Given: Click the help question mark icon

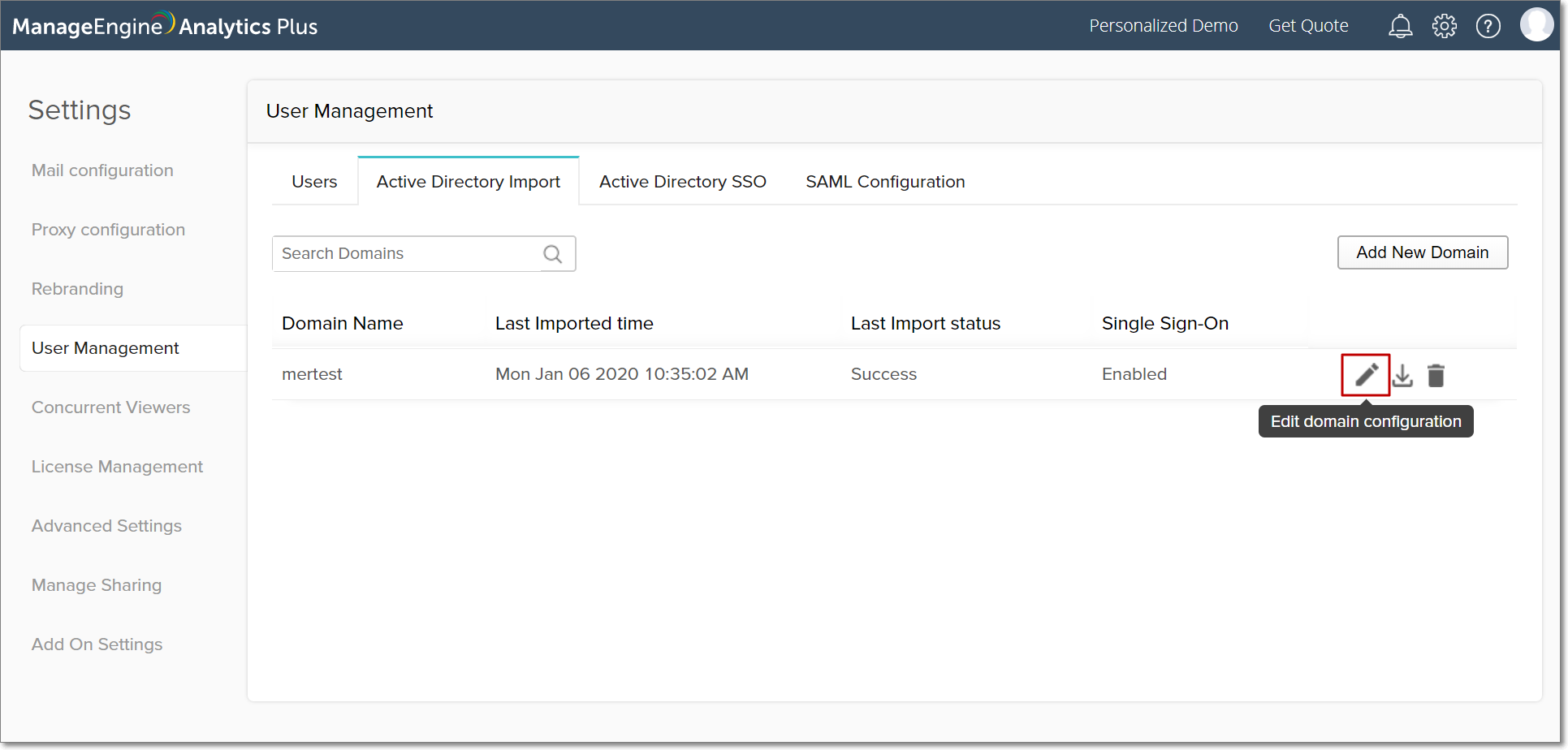Looking at the screenshot, I should coord(1488,26).
